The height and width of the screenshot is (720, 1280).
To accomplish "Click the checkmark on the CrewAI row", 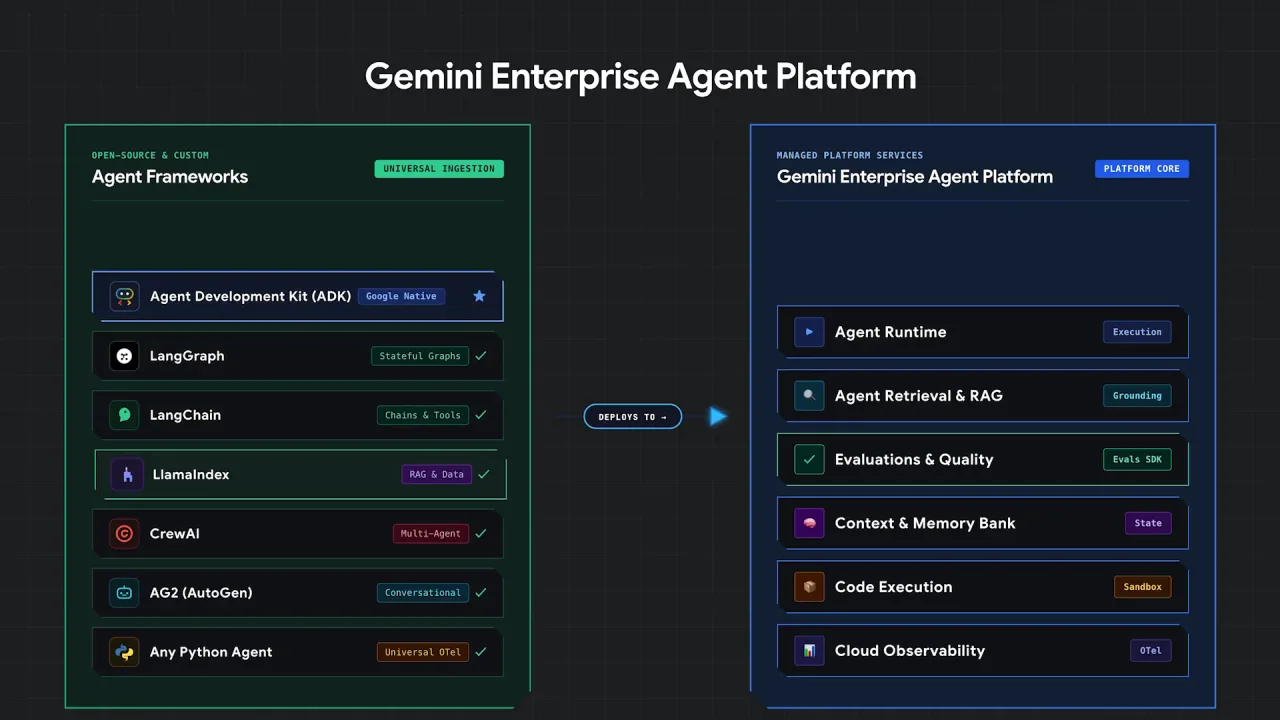I will [481, 533].
